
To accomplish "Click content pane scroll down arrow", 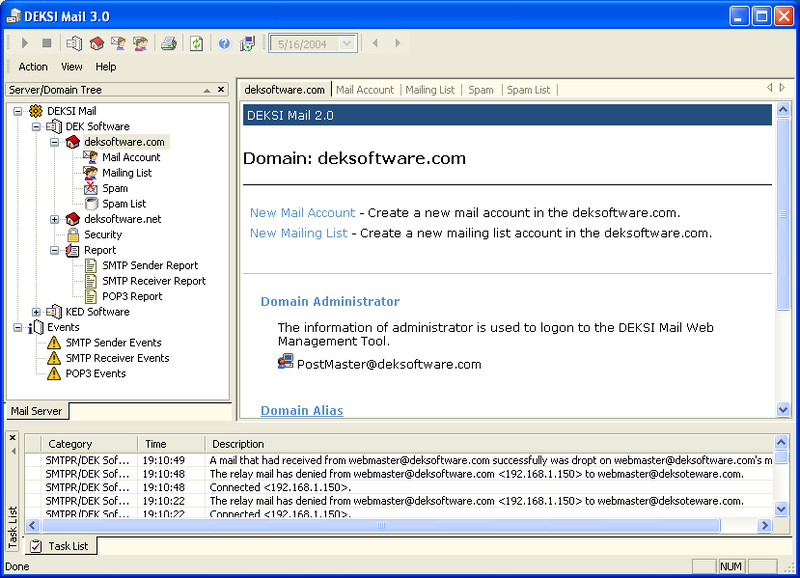I will click(783, 409).
